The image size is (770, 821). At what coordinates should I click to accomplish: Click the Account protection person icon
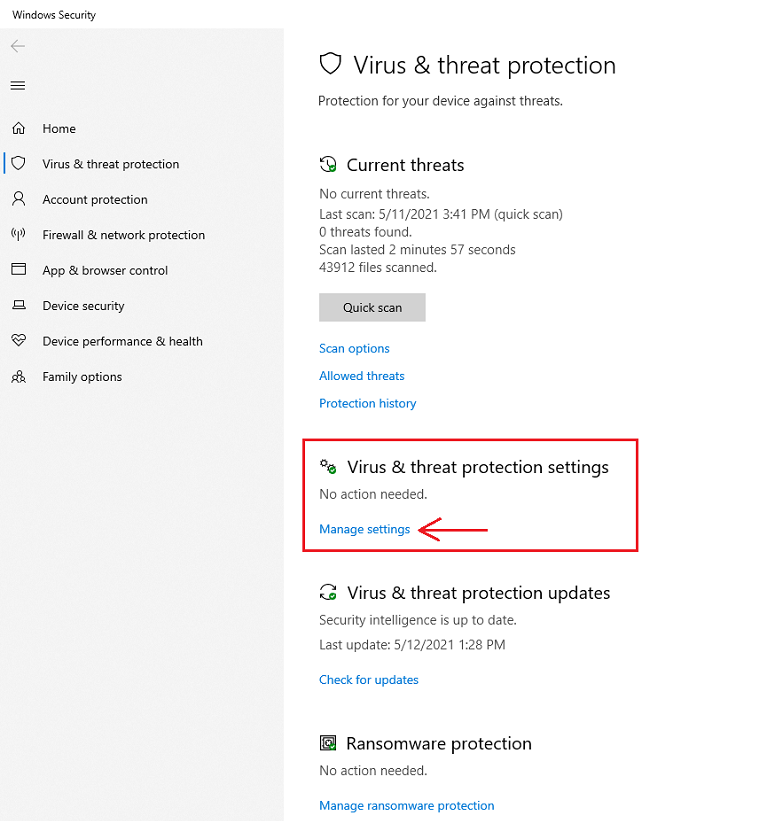[18, 199]
